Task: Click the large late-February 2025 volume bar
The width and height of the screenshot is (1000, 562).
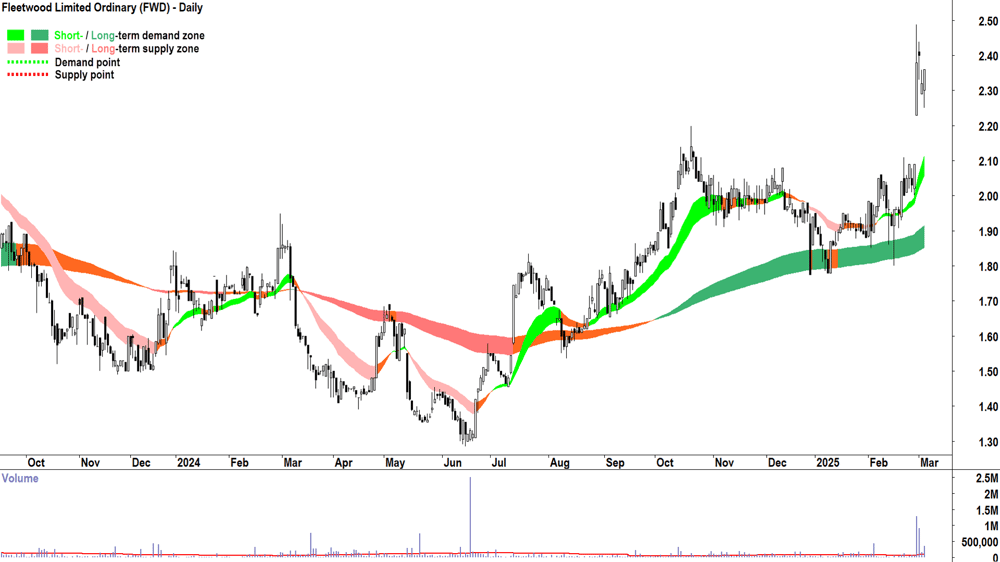Action: (x=916, y=535)
